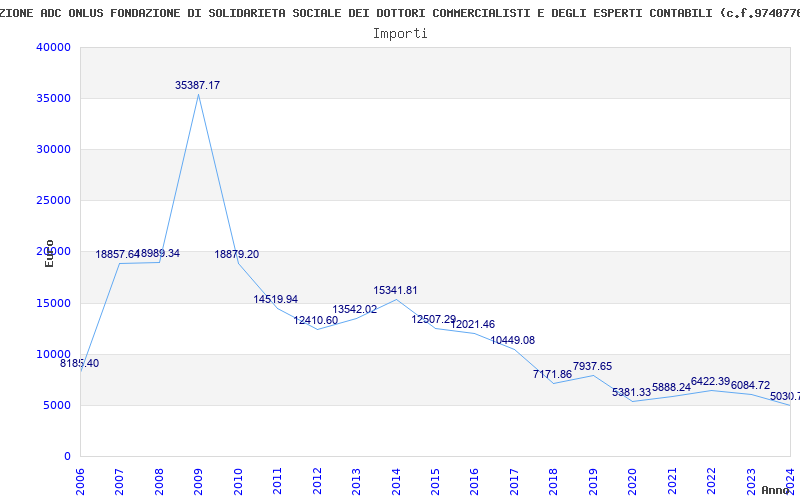Click the ADC ONLUS FONDAZIONE header title
Image resolution: width=800 pixels, height=500 pixels.
(400, 13)
